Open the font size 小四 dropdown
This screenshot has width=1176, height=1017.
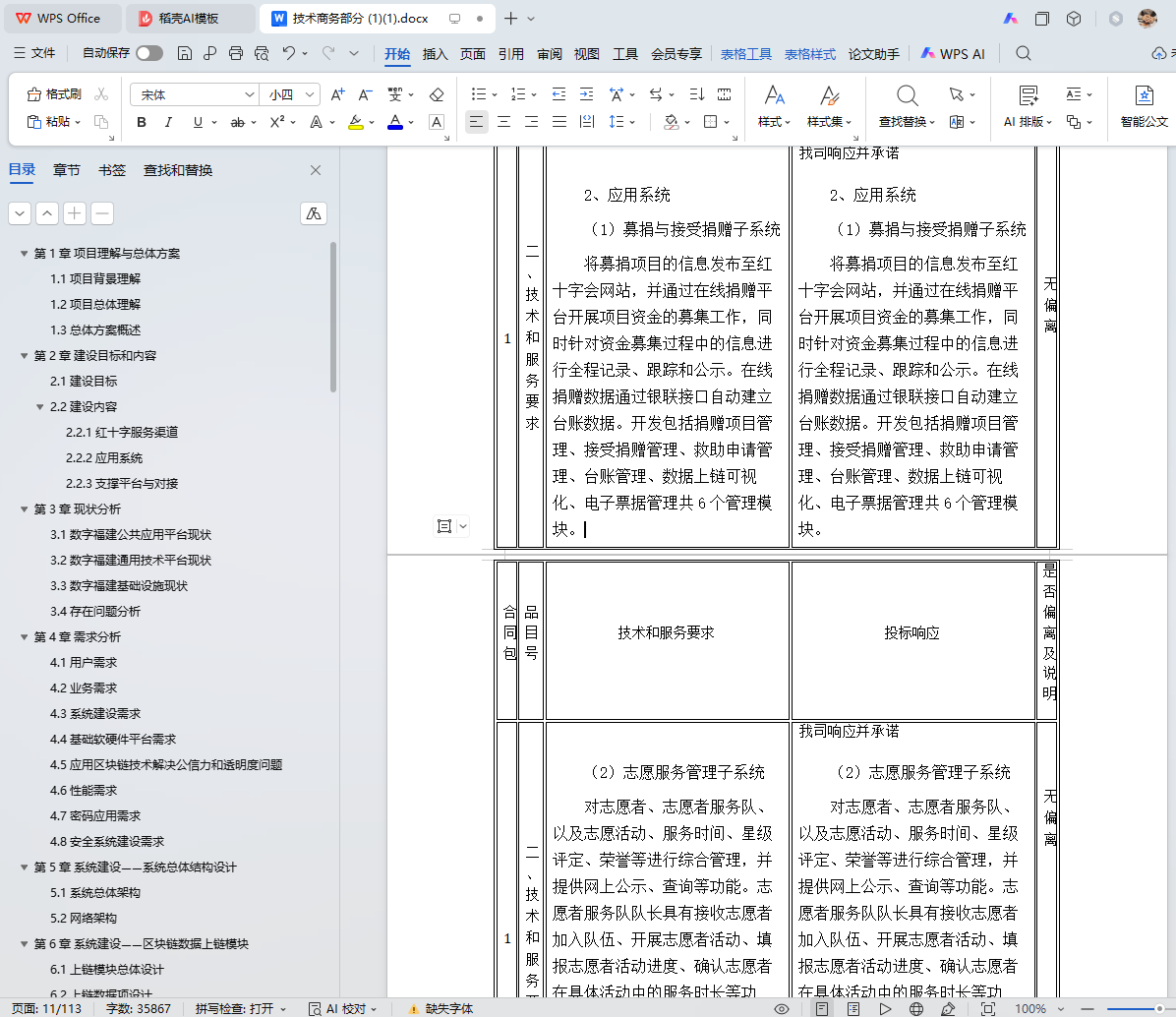[310, 94]
